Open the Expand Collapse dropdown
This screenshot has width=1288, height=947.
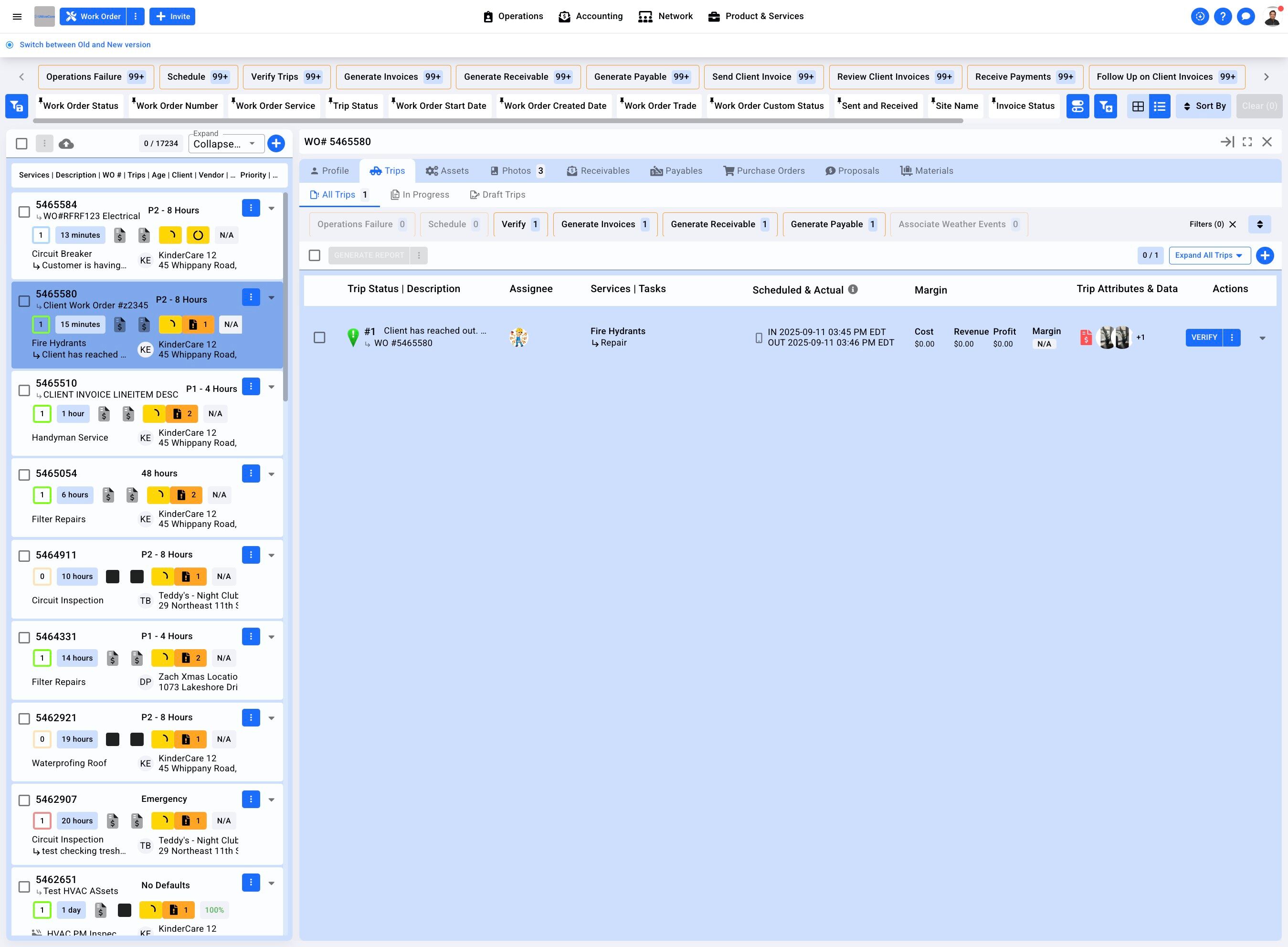226,143
